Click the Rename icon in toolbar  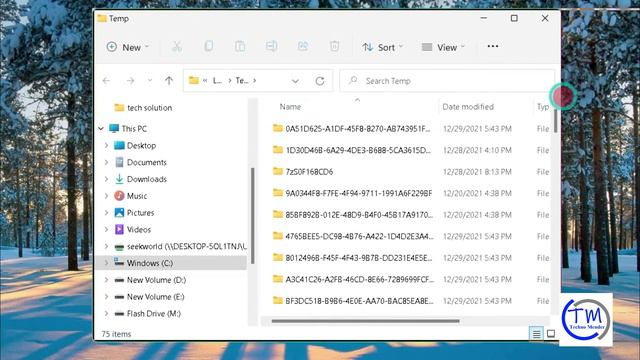271,47
